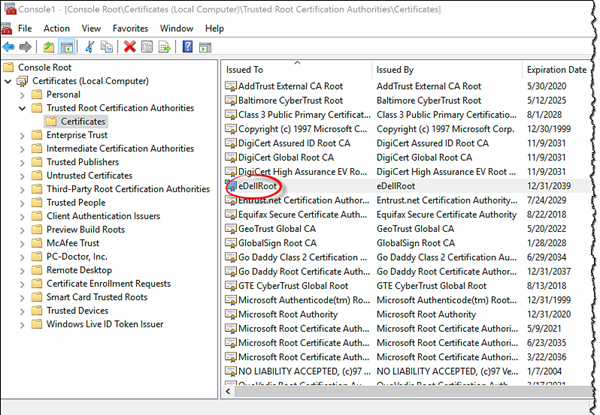Click the GlobalSign Root CA certificate icon
The width and height of the screenshot is (600, 415).
pyautogui.click(x=231, y=243)
